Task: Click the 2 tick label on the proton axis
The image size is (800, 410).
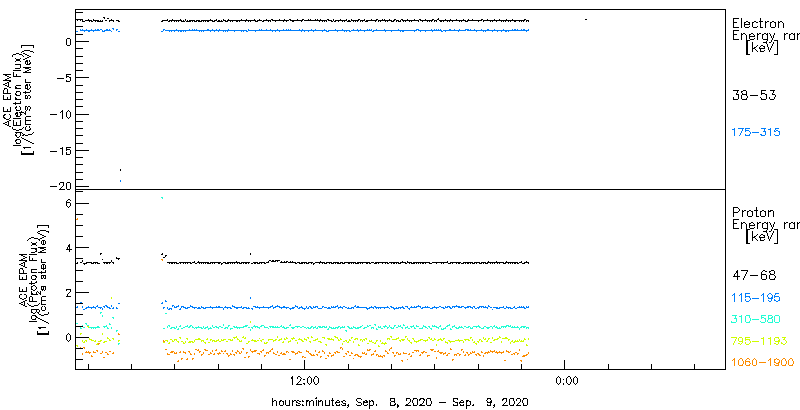Action: point(69,292)
